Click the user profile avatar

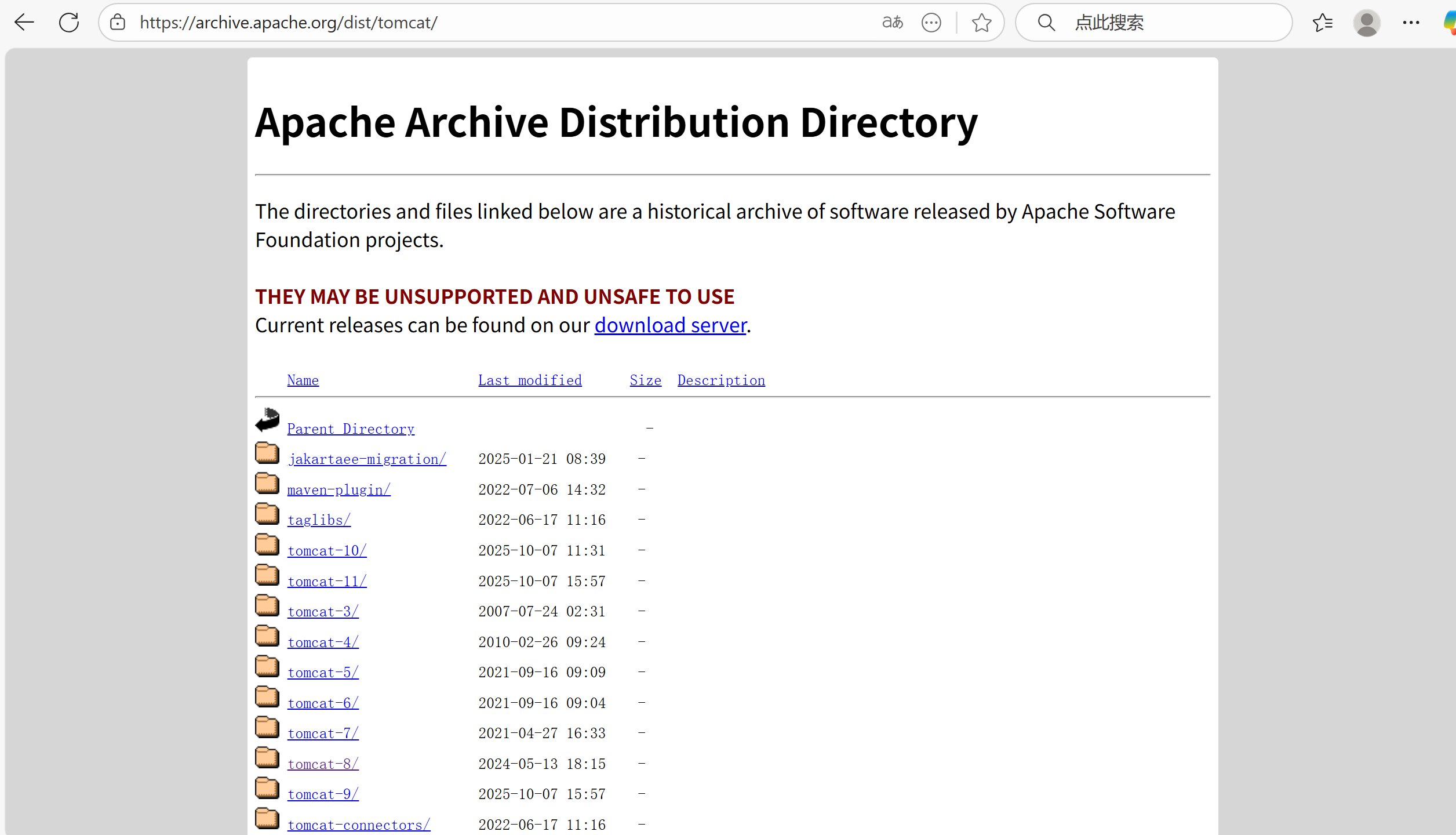1366,23
